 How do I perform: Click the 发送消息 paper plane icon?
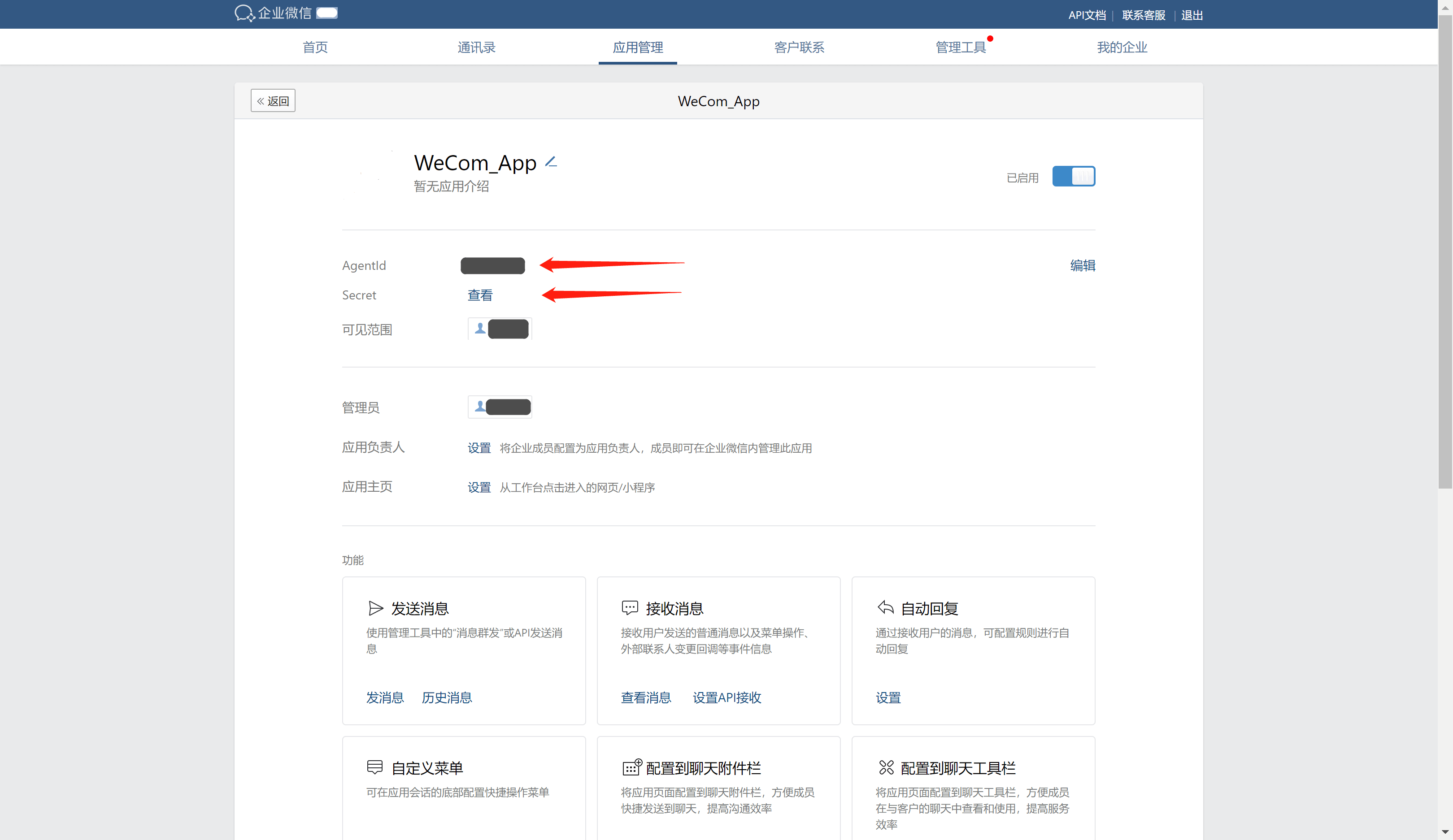click(375, 608)
